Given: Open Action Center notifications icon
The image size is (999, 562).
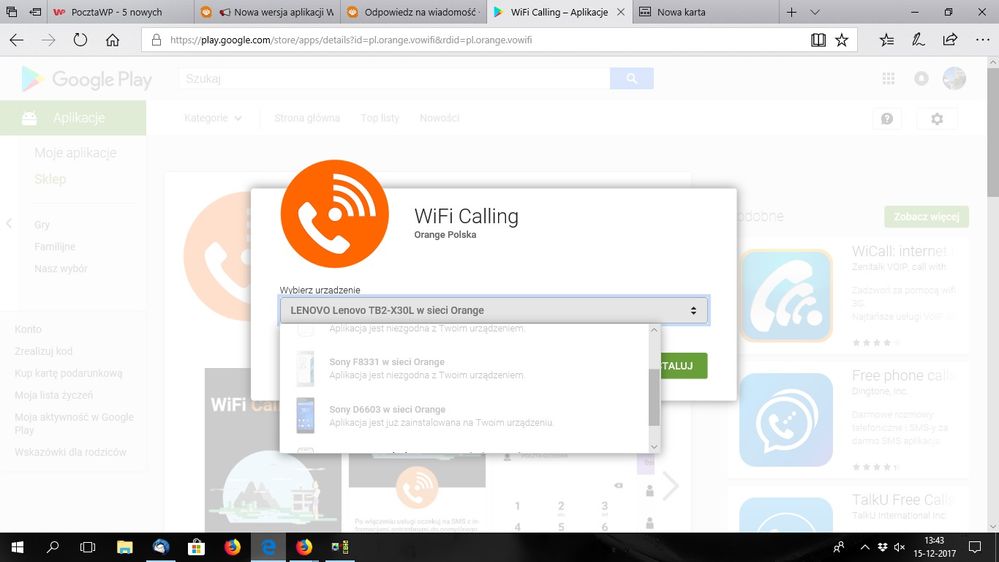Looking at the screenshot, I should (x=975, y=547).
